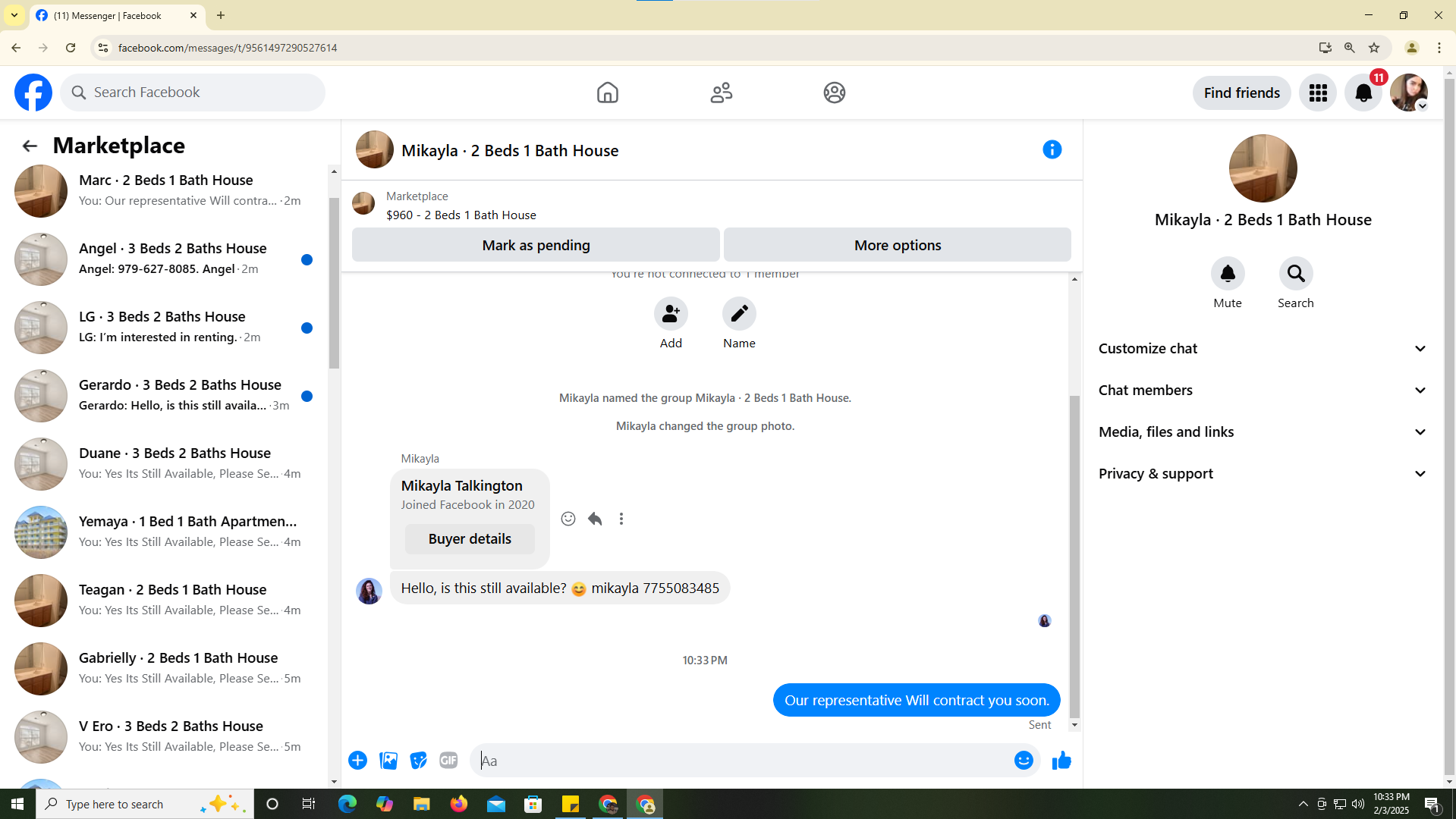1456x819 pixels.
Task: Bookmark this page with the star icon
Action: [1374, 48]
